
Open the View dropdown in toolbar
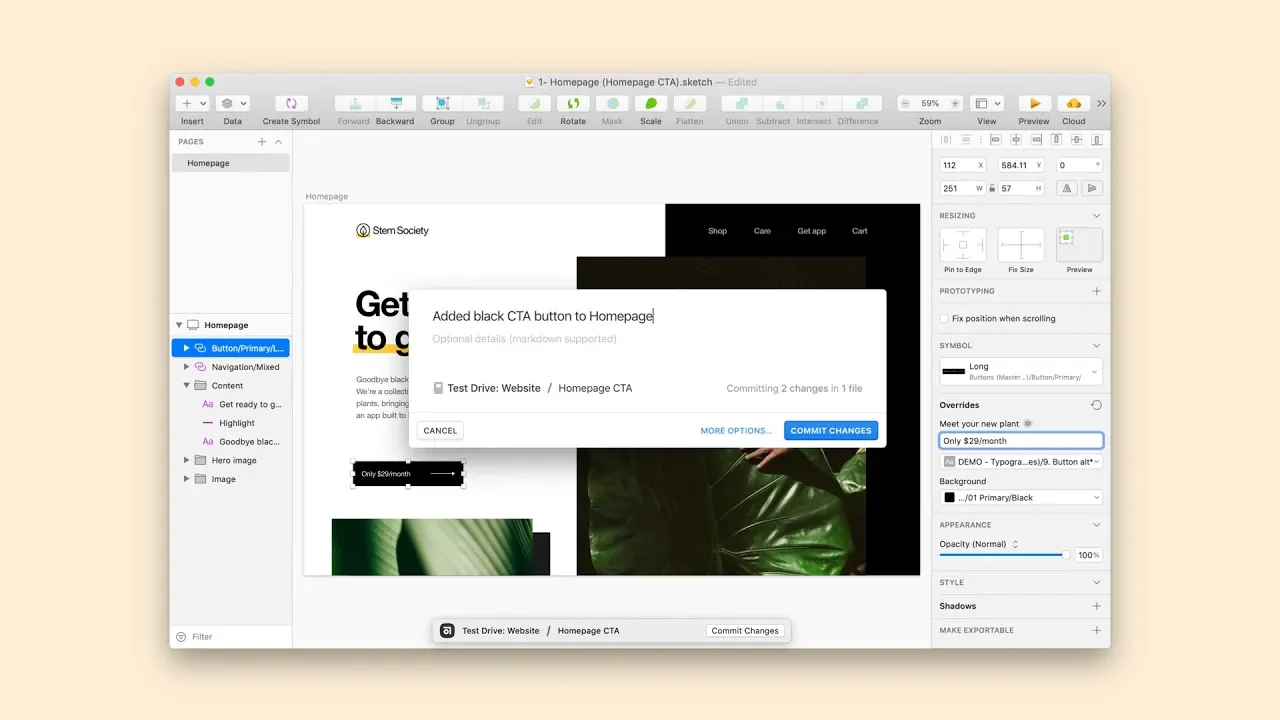987,103
